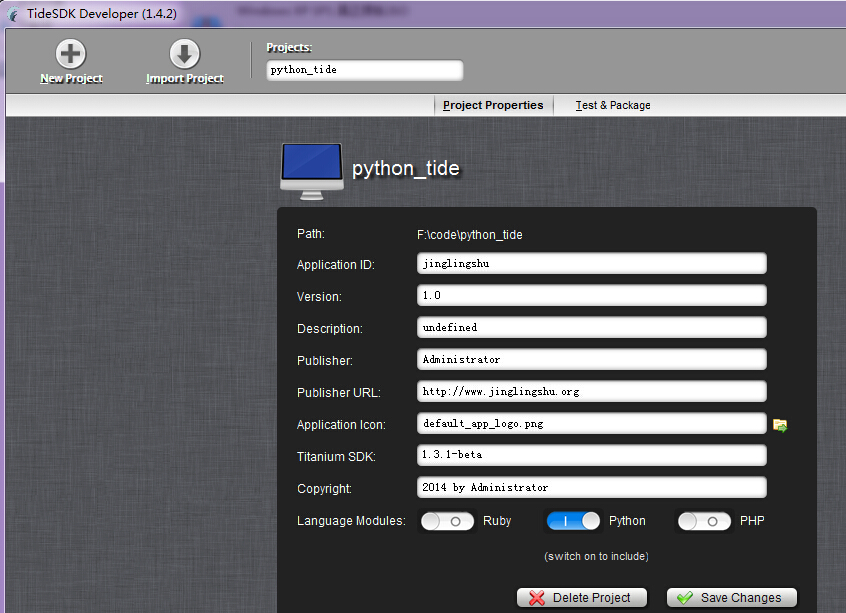Click the New Project label
Image resolution: width=846 pixels, height=613 pixels.
71,79
